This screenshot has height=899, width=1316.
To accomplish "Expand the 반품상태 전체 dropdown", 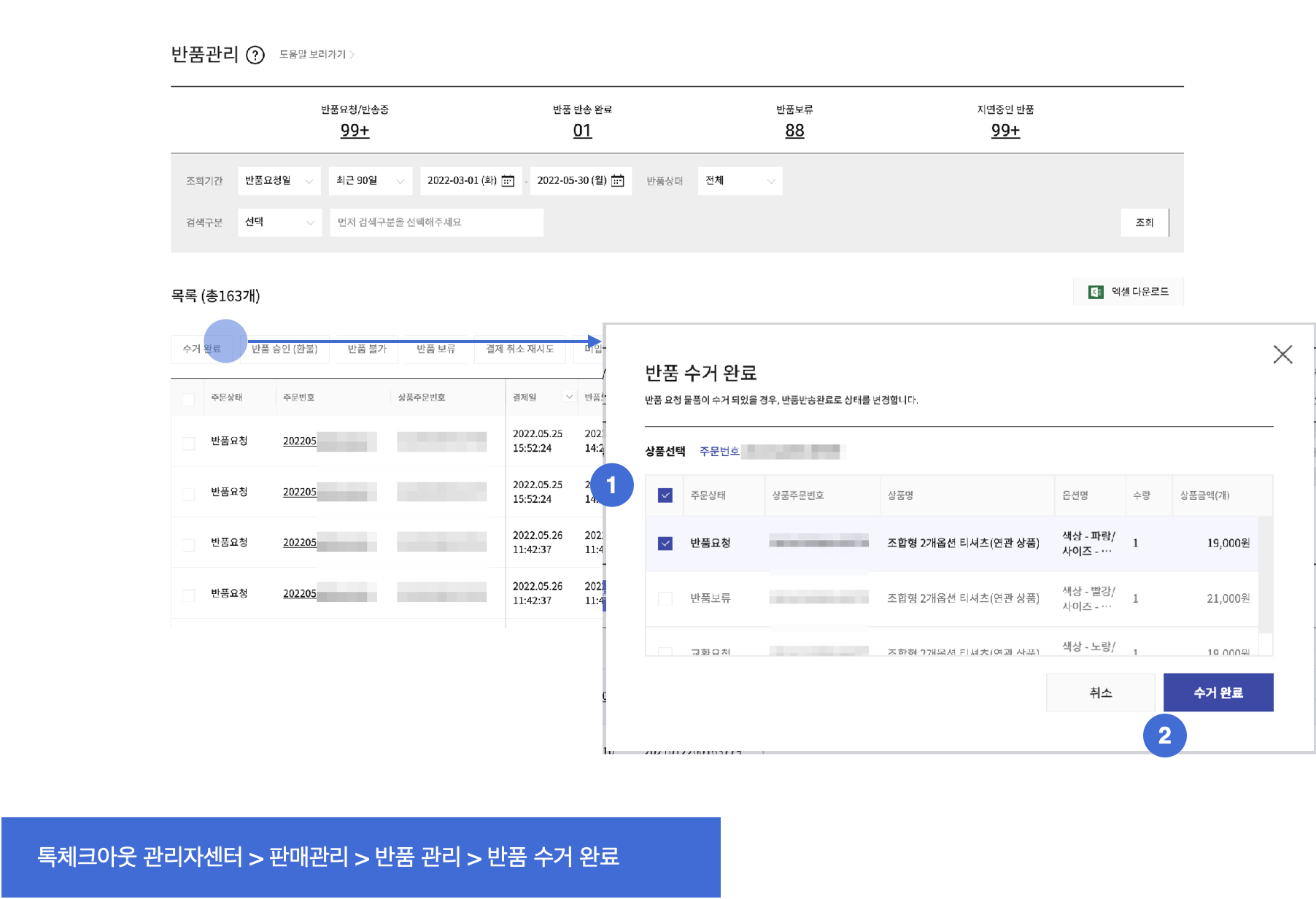I will pos(740,181).
